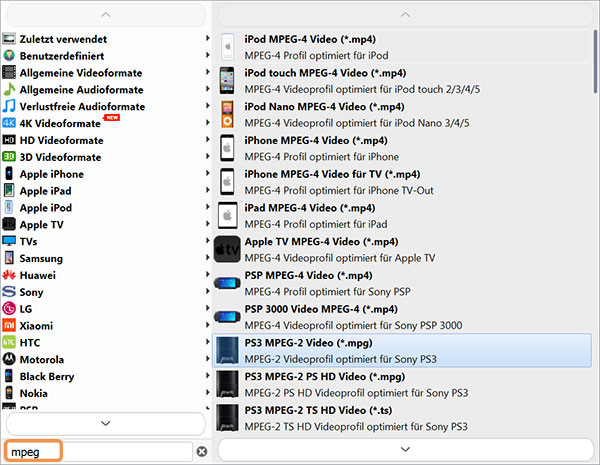Click the Zuletzt verwendet category icon

[9, 39]
